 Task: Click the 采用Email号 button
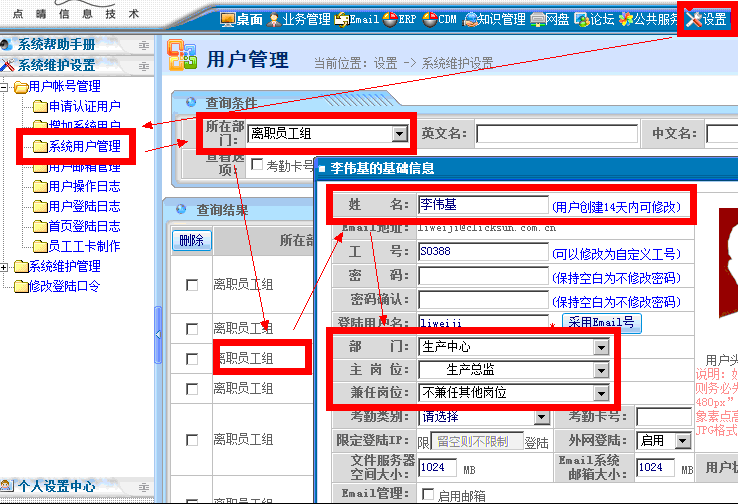[x=602, y=323]
